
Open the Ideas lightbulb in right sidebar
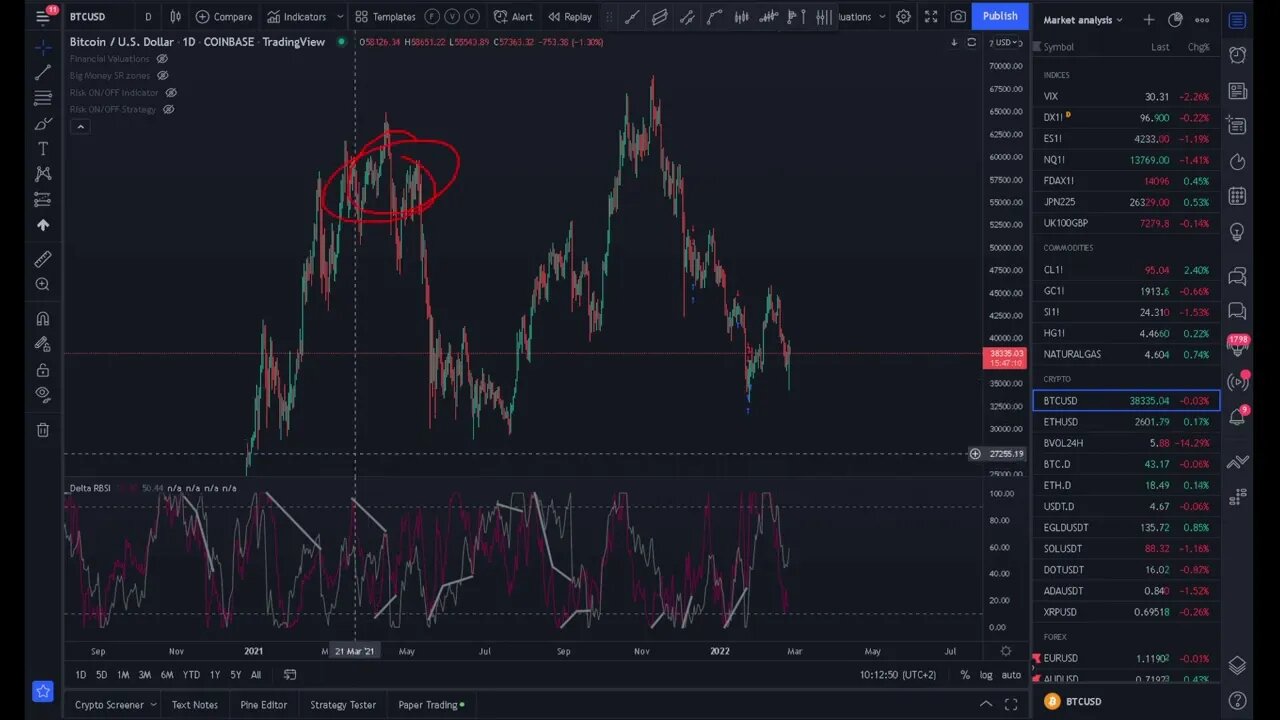pos(1237,232)
